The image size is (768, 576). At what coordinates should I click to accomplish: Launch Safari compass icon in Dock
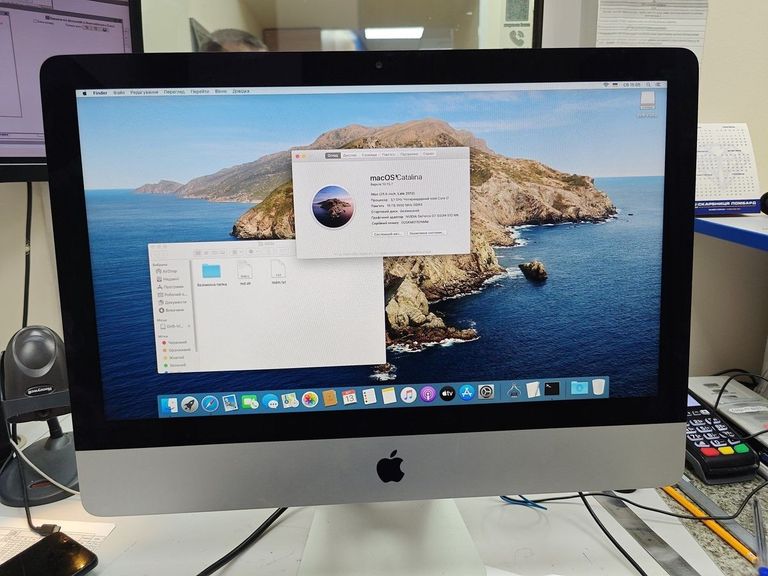210,404
